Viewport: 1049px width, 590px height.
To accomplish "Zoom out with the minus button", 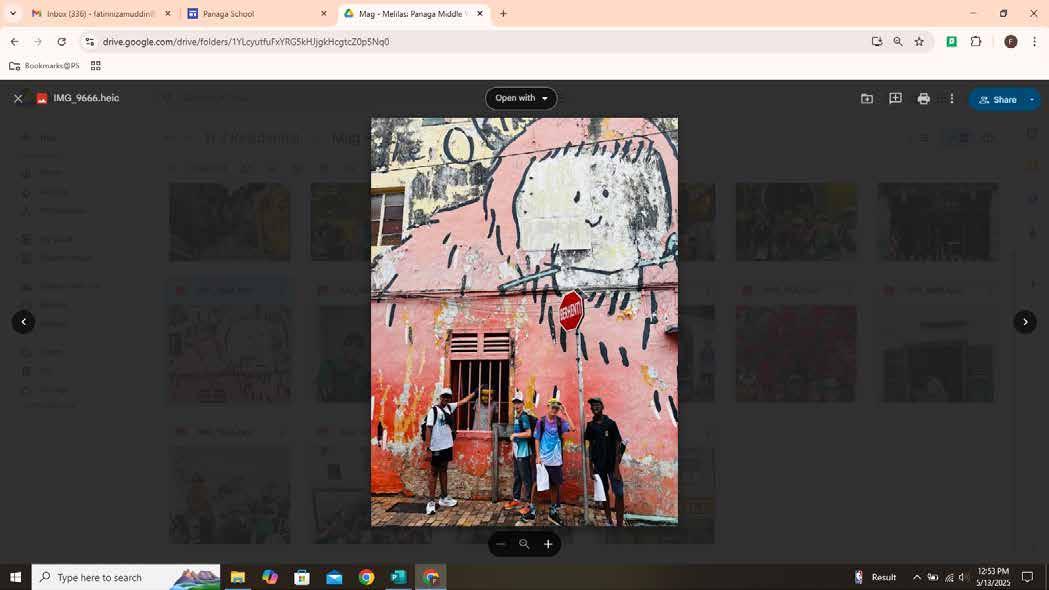I will pyautogui.click(x=500, y=544).
